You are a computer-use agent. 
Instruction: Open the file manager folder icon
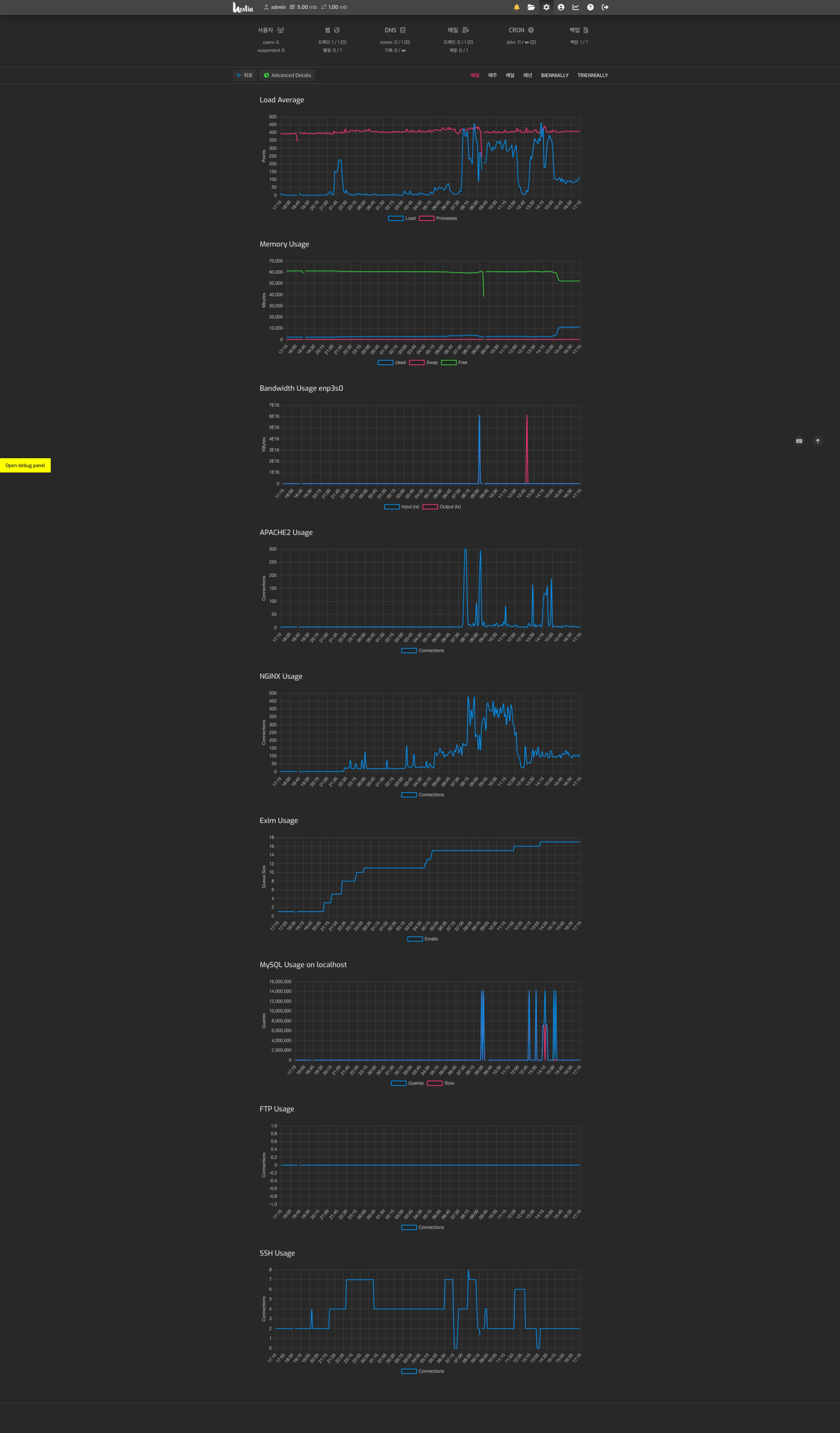pos(531,7)
